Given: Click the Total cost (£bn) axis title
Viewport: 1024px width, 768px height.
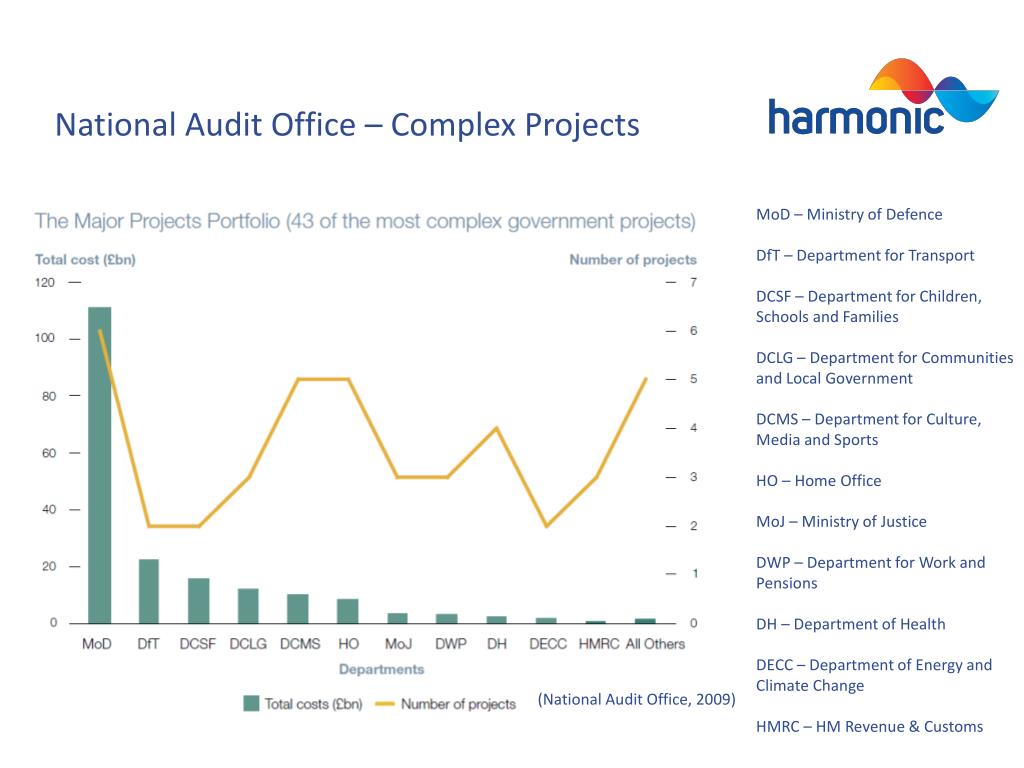Looking at the screenshot, I should [x=85, y=259].
